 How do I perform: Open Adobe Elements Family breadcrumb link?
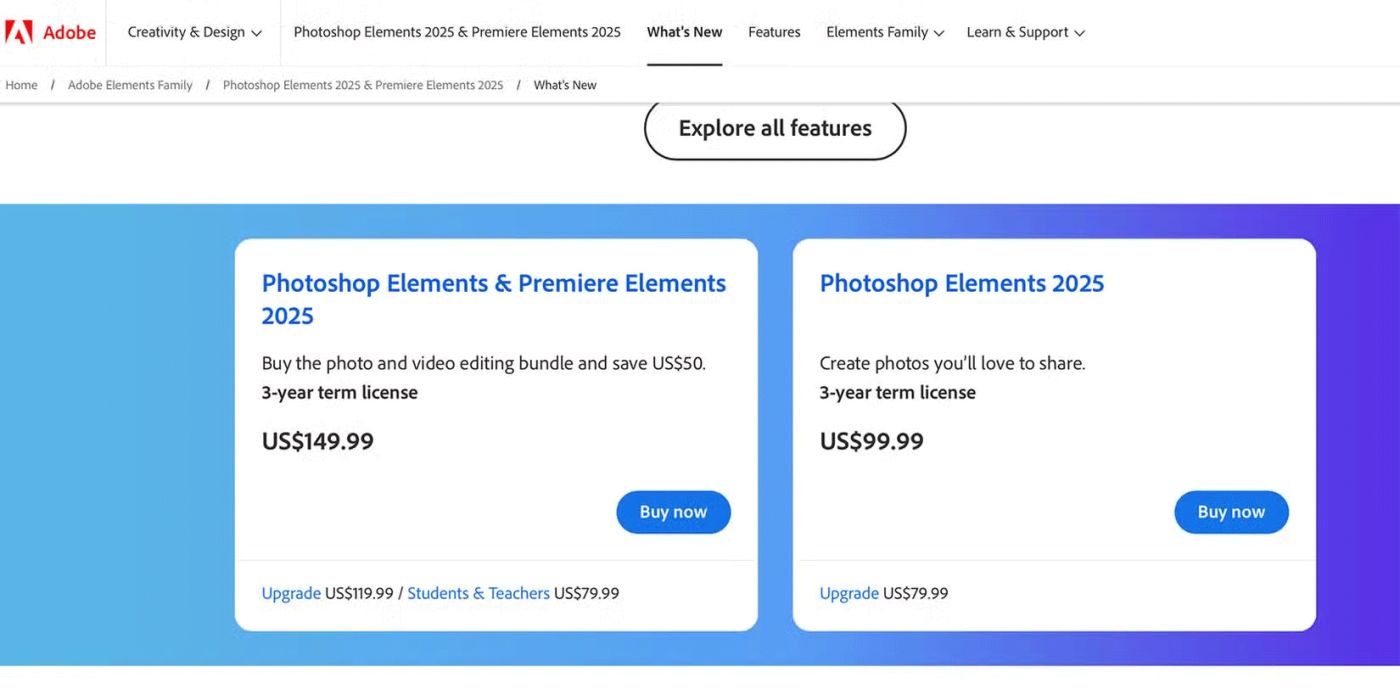[x=130, y=85]
